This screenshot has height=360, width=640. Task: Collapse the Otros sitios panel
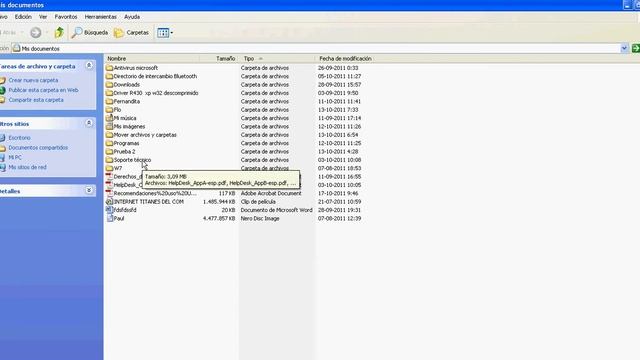click(89, 123)
